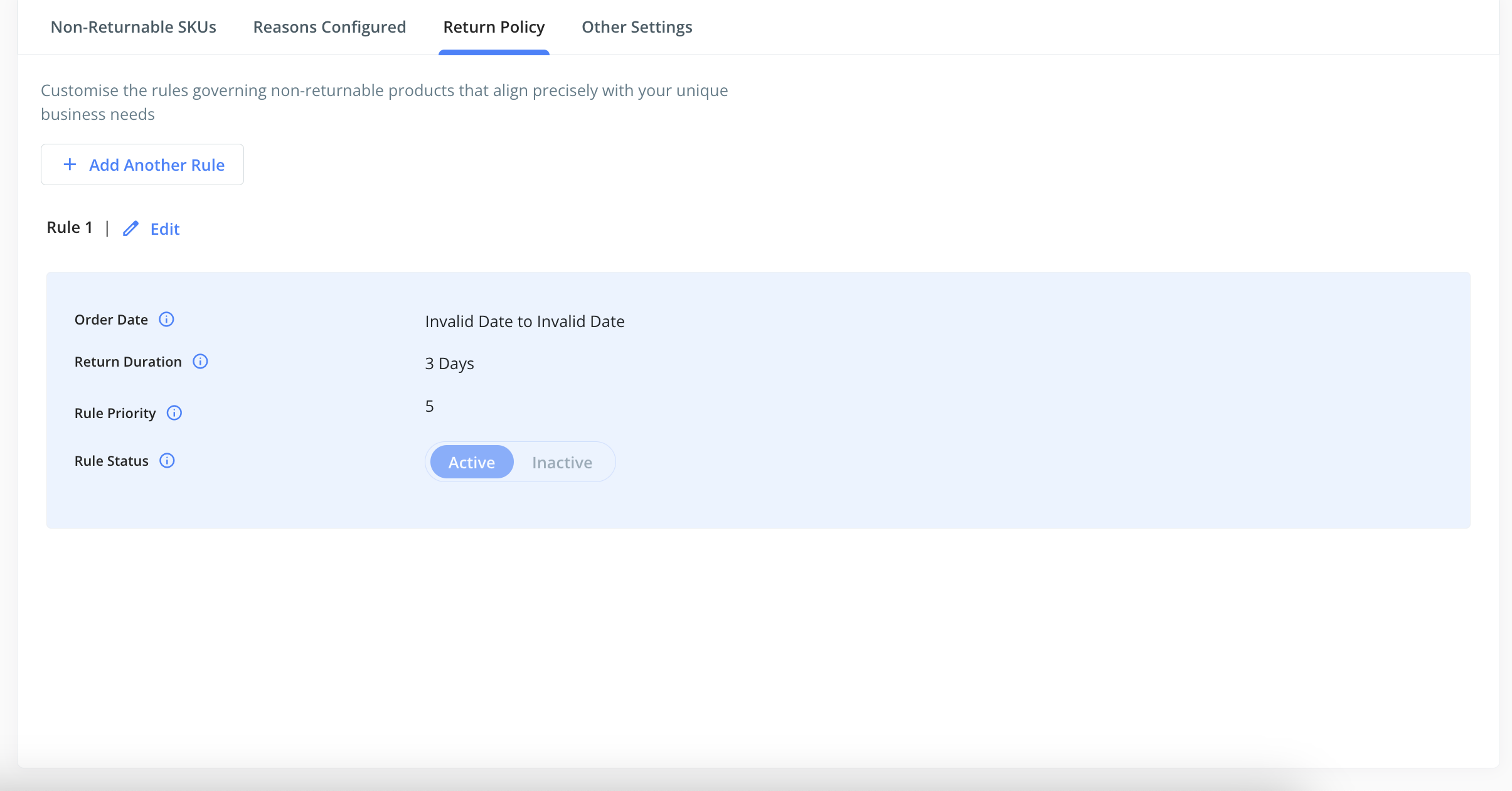Click the Rule Status label text

(x=111, y=461)
